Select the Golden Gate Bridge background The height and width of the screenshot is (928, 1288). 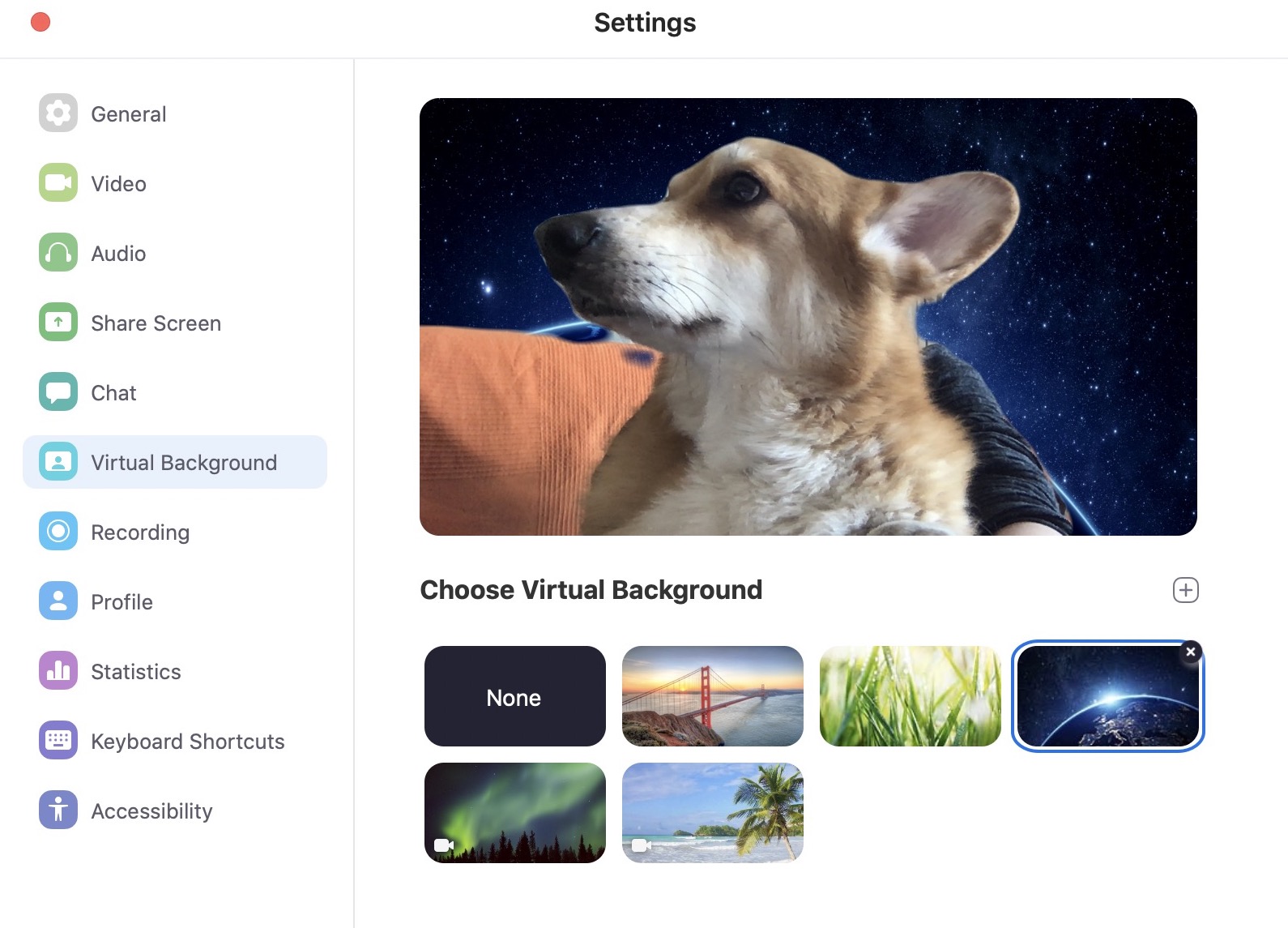coord(712,696)
